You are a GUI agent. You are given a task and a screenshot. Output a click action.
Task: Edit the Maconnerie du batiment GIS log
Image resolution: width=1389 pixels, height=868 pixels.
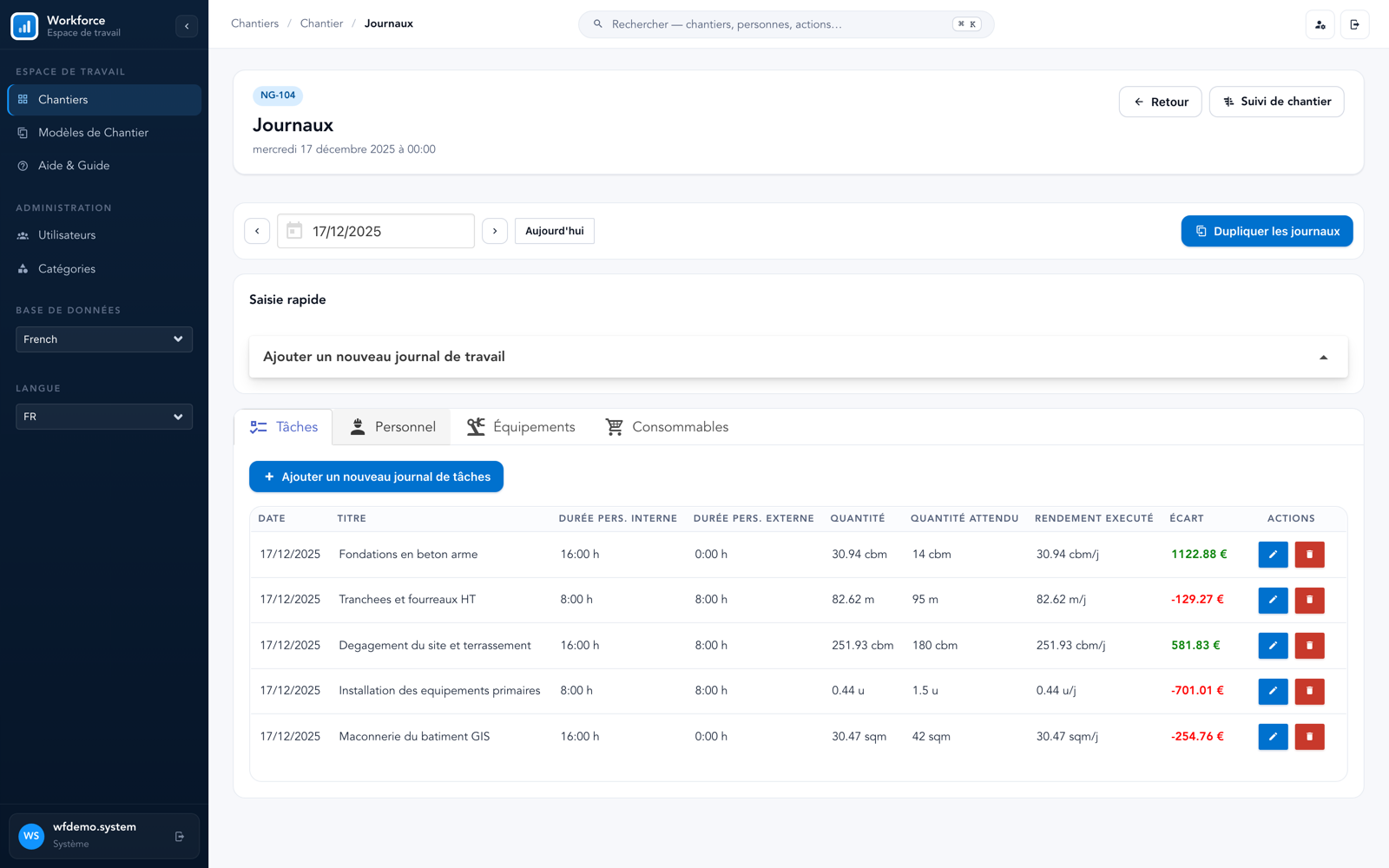(1273, 737)
